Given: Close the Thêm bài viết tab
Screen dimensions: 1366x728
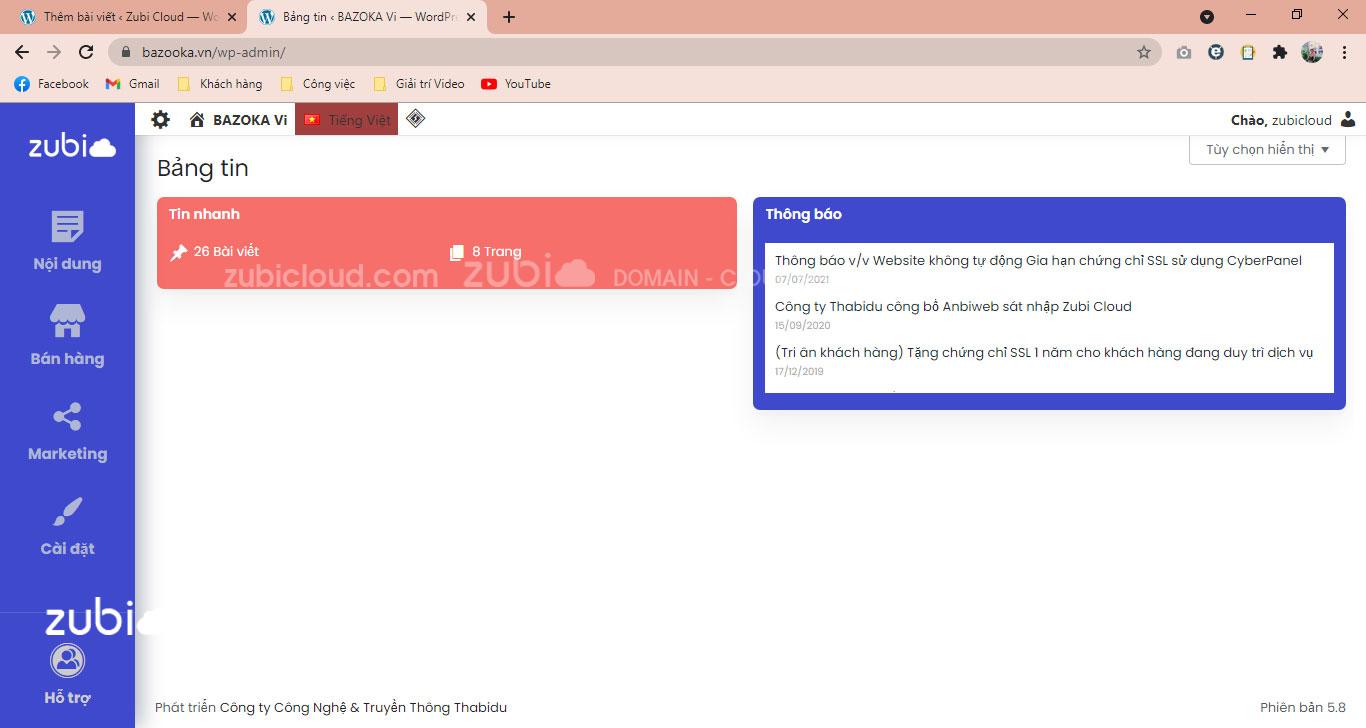Looking at the screenshot, I should pyautogui.click(x=233, y=17).
